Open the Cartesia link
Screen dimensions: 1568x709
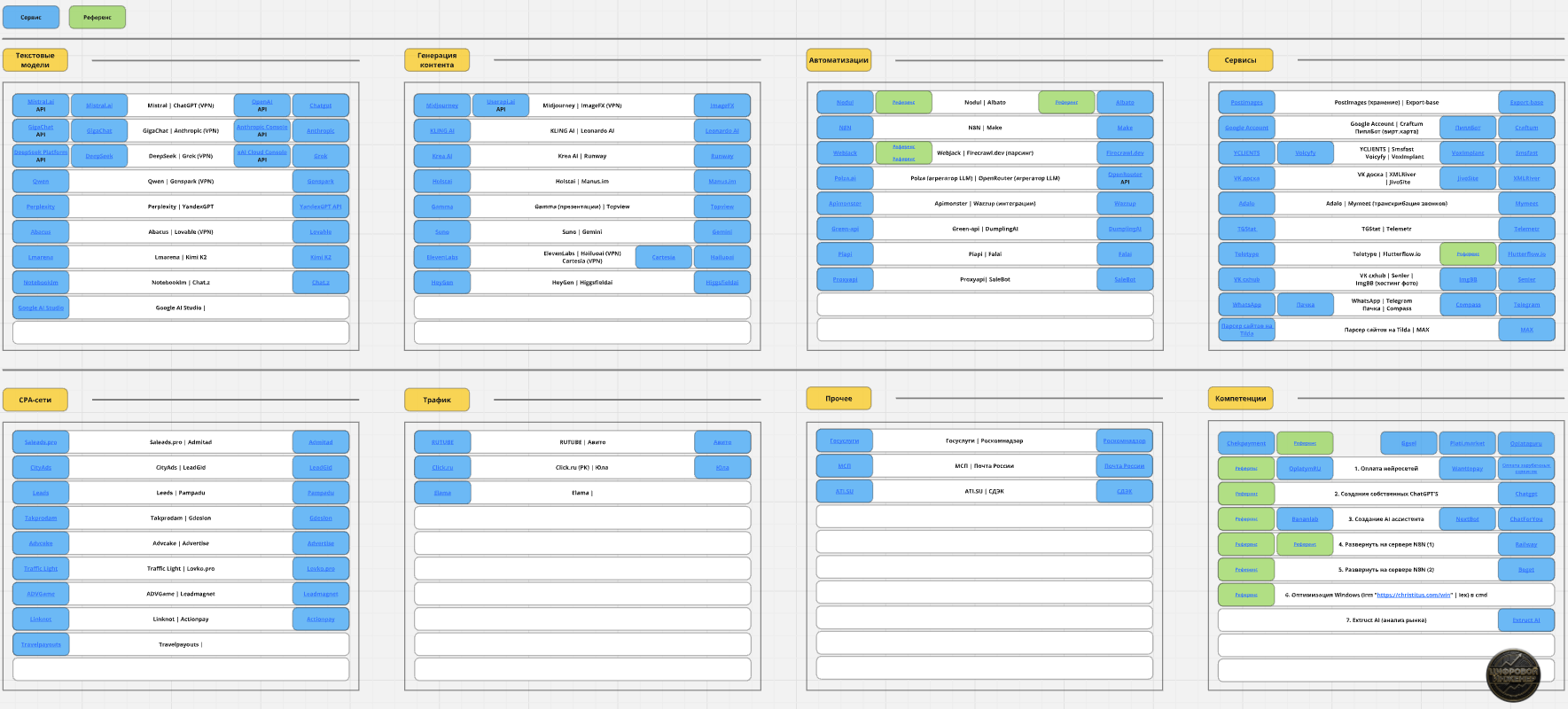point(664,257)
